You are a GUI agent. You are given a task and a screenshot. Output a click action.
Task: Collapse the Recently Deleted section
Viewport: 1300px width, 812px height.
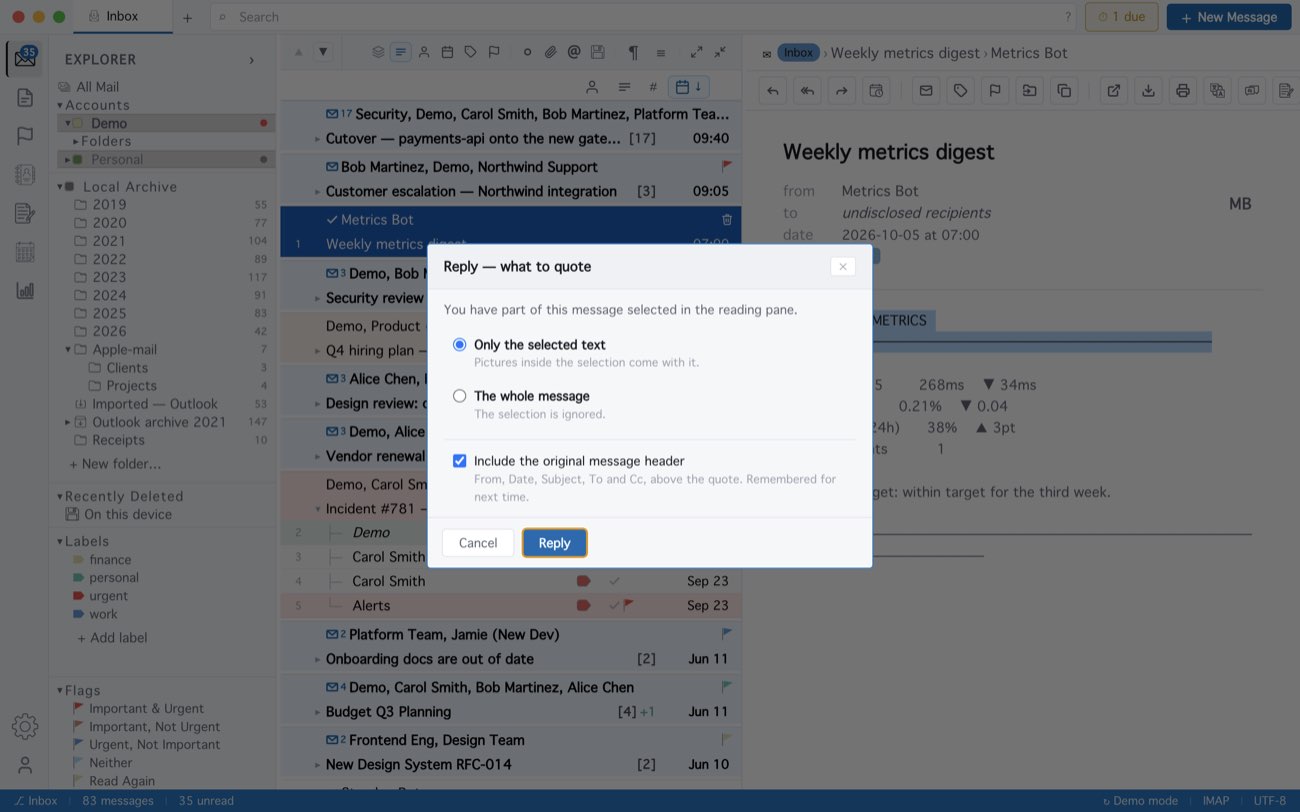[x=60, y=496]
